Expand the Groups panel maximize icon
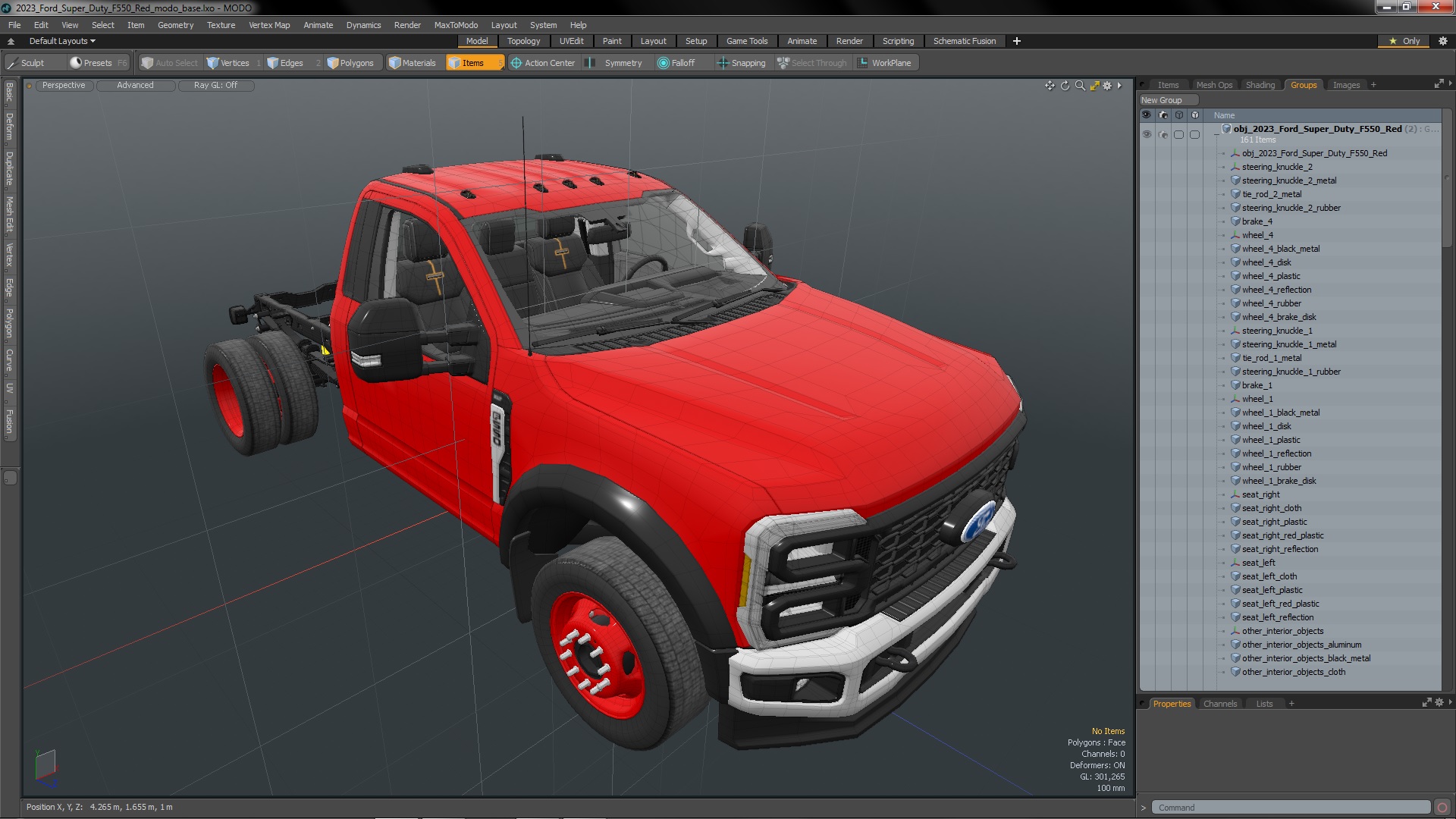Screen dimensions: 1456x819 click(x=1439, y=84)
